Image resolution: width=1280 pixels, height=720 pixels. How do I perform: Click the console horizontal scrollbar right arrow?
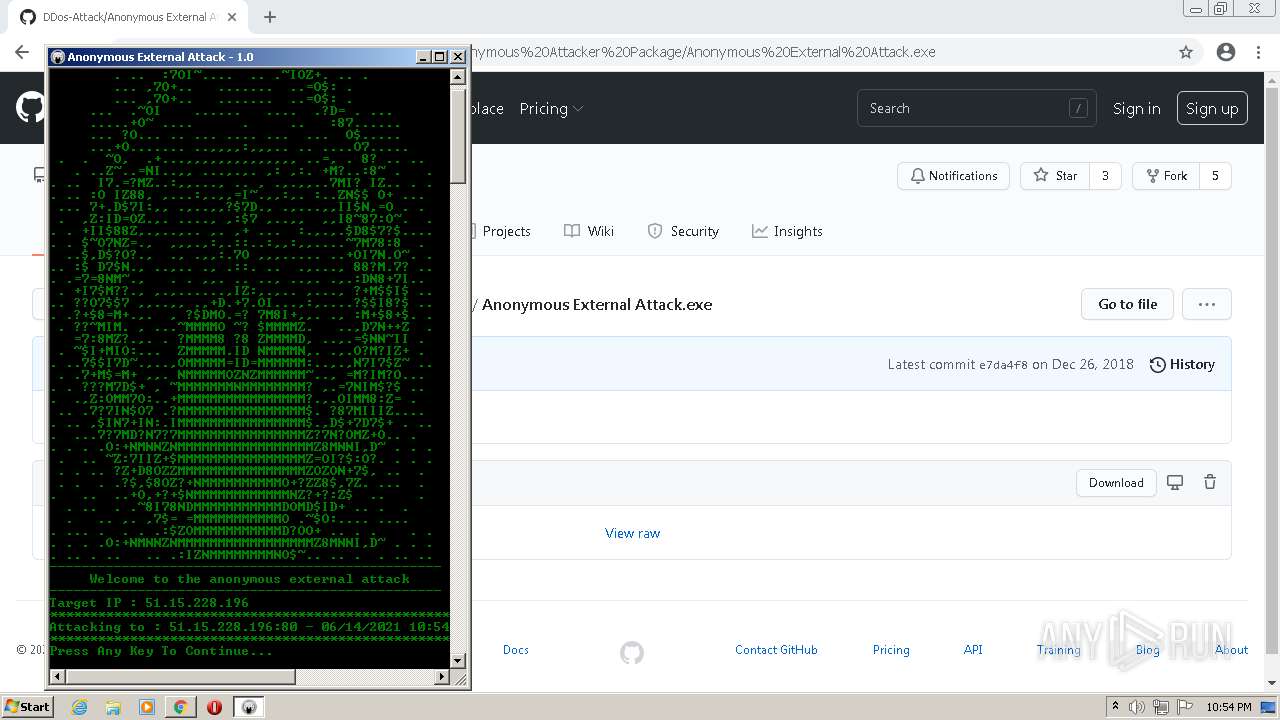point(442,677)
